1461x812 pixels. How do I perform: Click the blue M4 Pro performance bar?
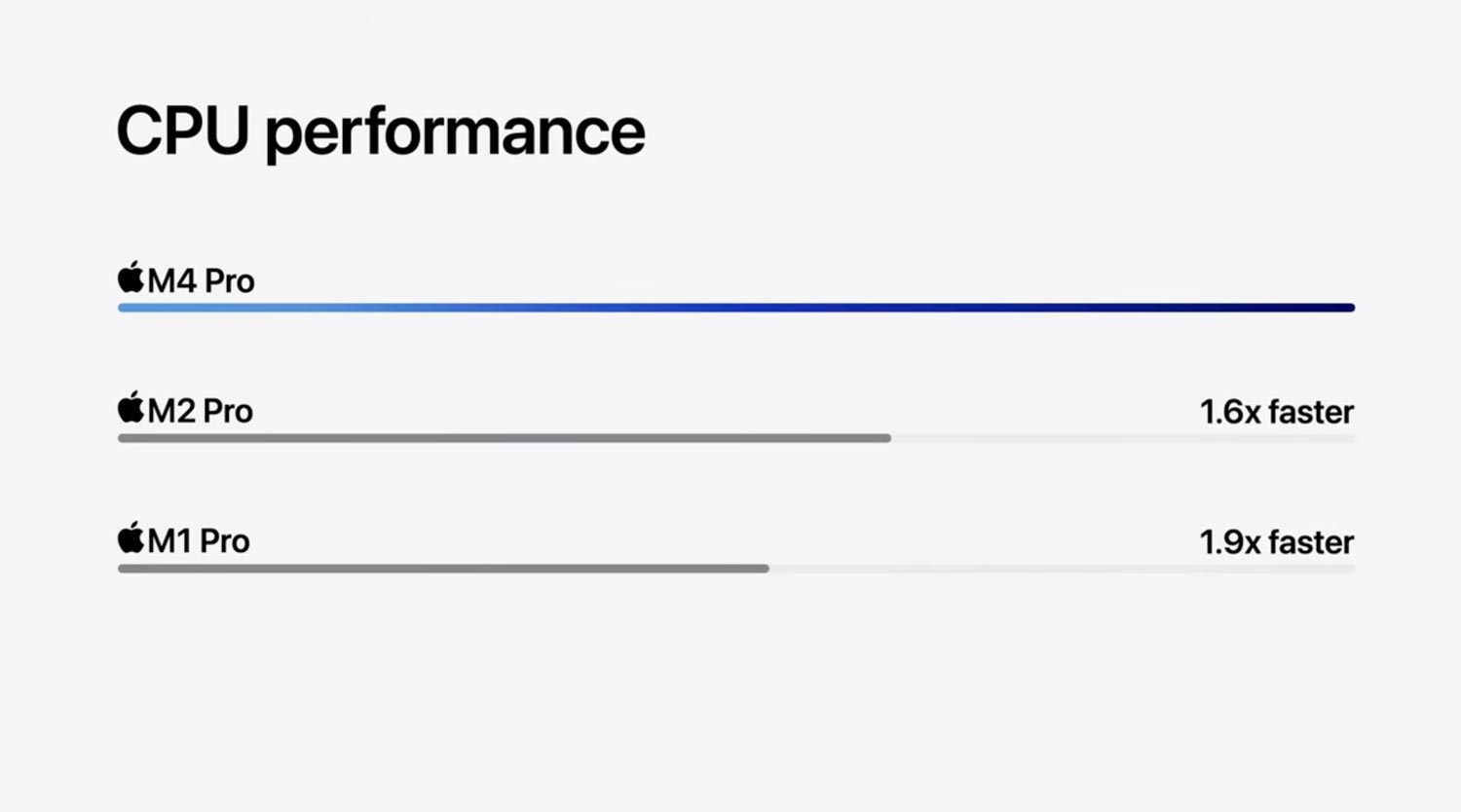[736, 308]
